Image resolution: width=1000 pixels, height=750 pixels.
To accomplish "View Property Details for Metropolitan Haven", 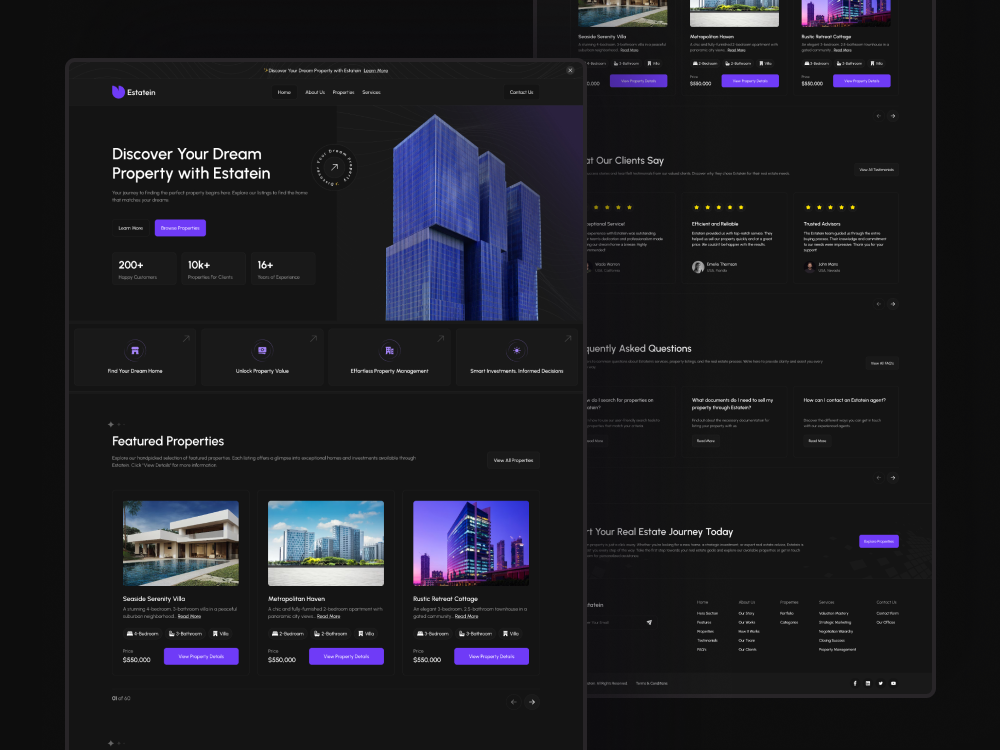I will click(346, 656).
